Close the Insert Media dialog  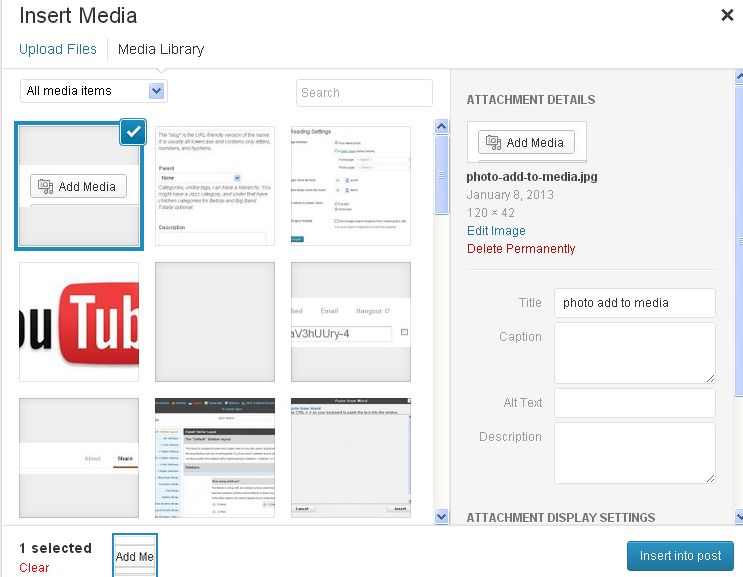[x=728, y=15]
